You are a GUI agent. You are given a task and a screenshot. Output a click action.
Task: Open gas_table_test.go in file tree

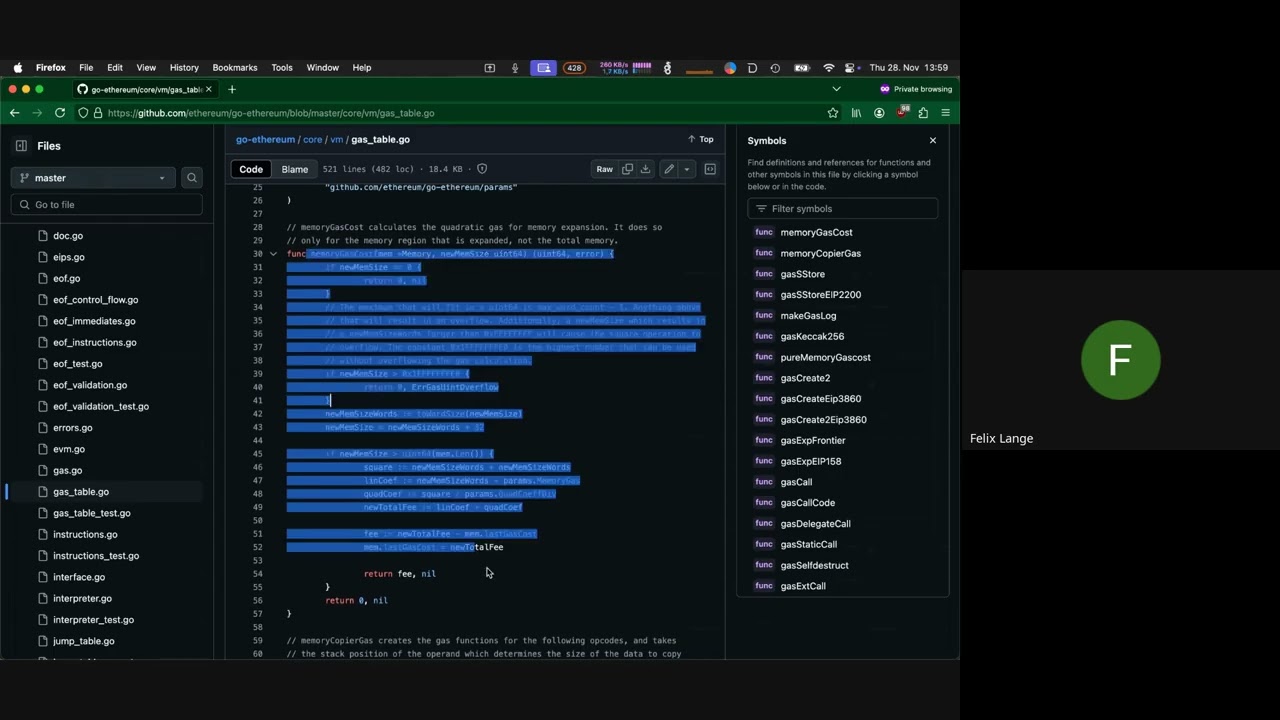(92, 513)
